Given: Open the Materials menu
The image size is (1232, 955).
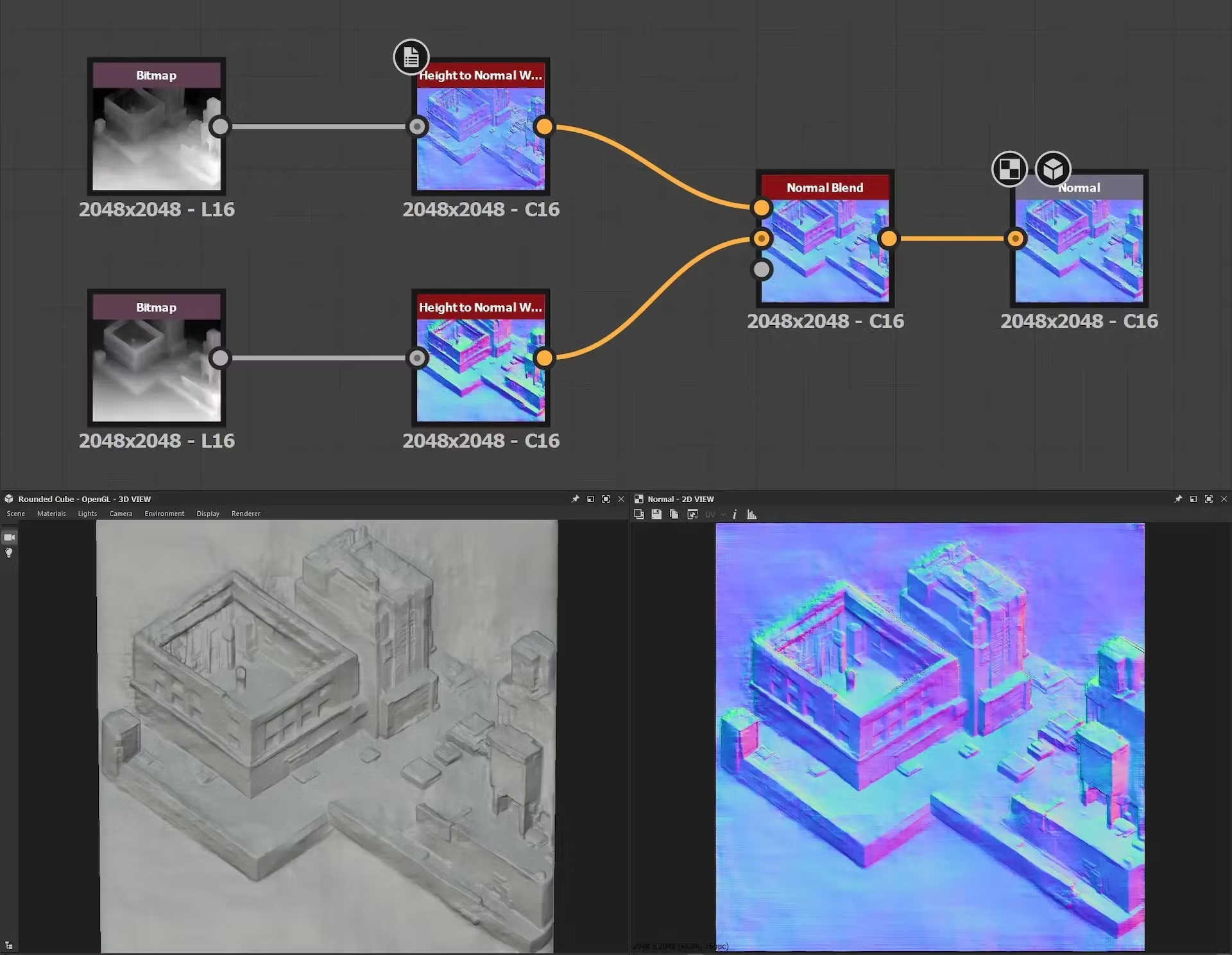Looking at the screenshot, I should click(x=51, y=514).
